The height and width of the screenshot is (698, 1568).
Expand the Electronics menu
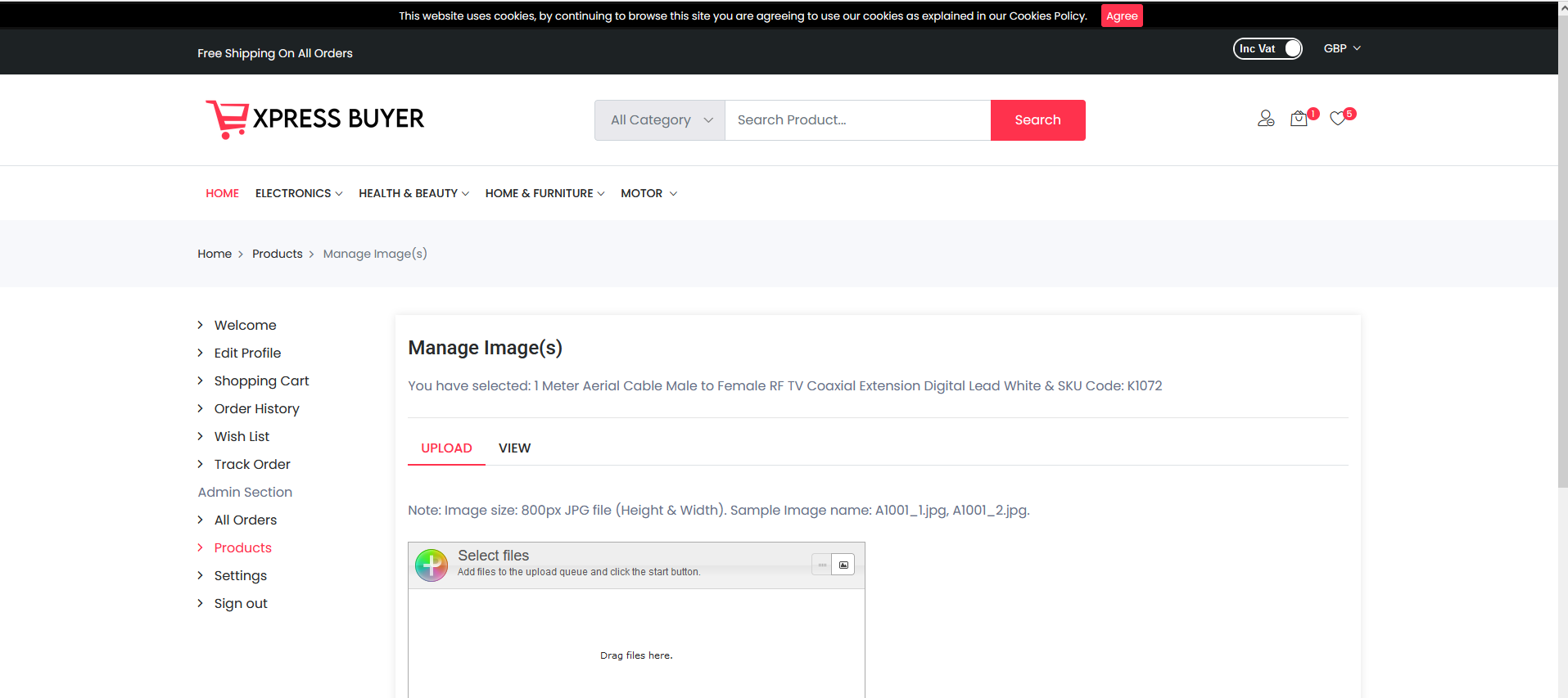pos(299,194)
